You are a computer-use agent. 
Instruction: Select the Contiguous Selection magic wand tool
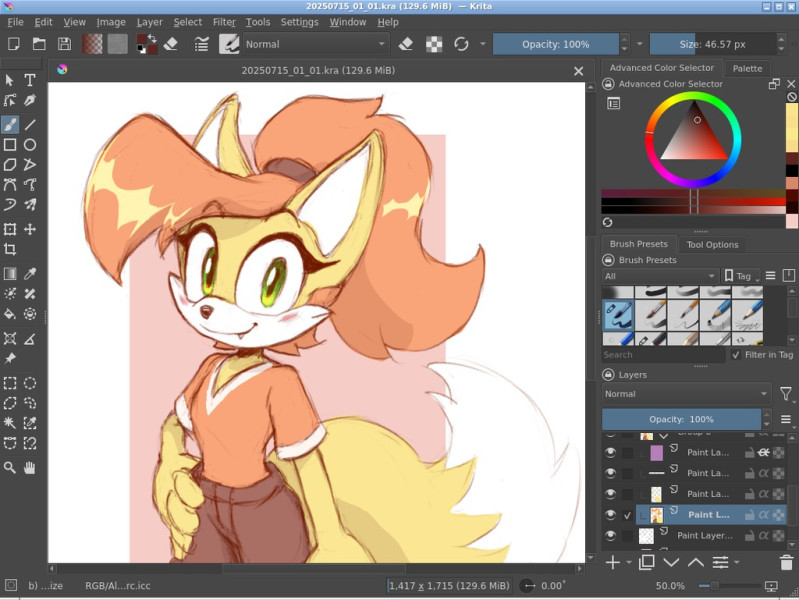tap(10, 423)
